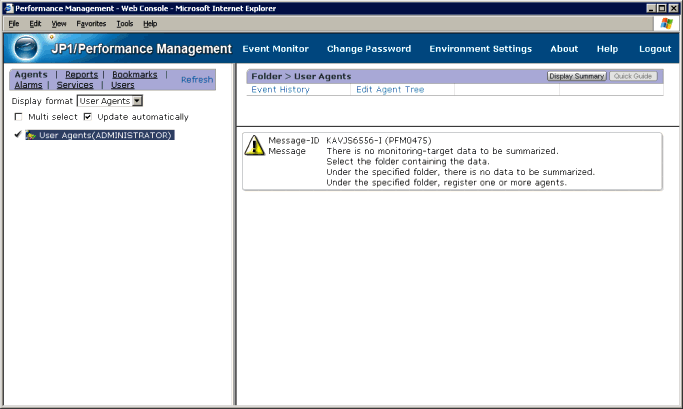This screenshot has height=409, width=683.
Task: Log out via the Logout link
Action: (x=655, y=49)
